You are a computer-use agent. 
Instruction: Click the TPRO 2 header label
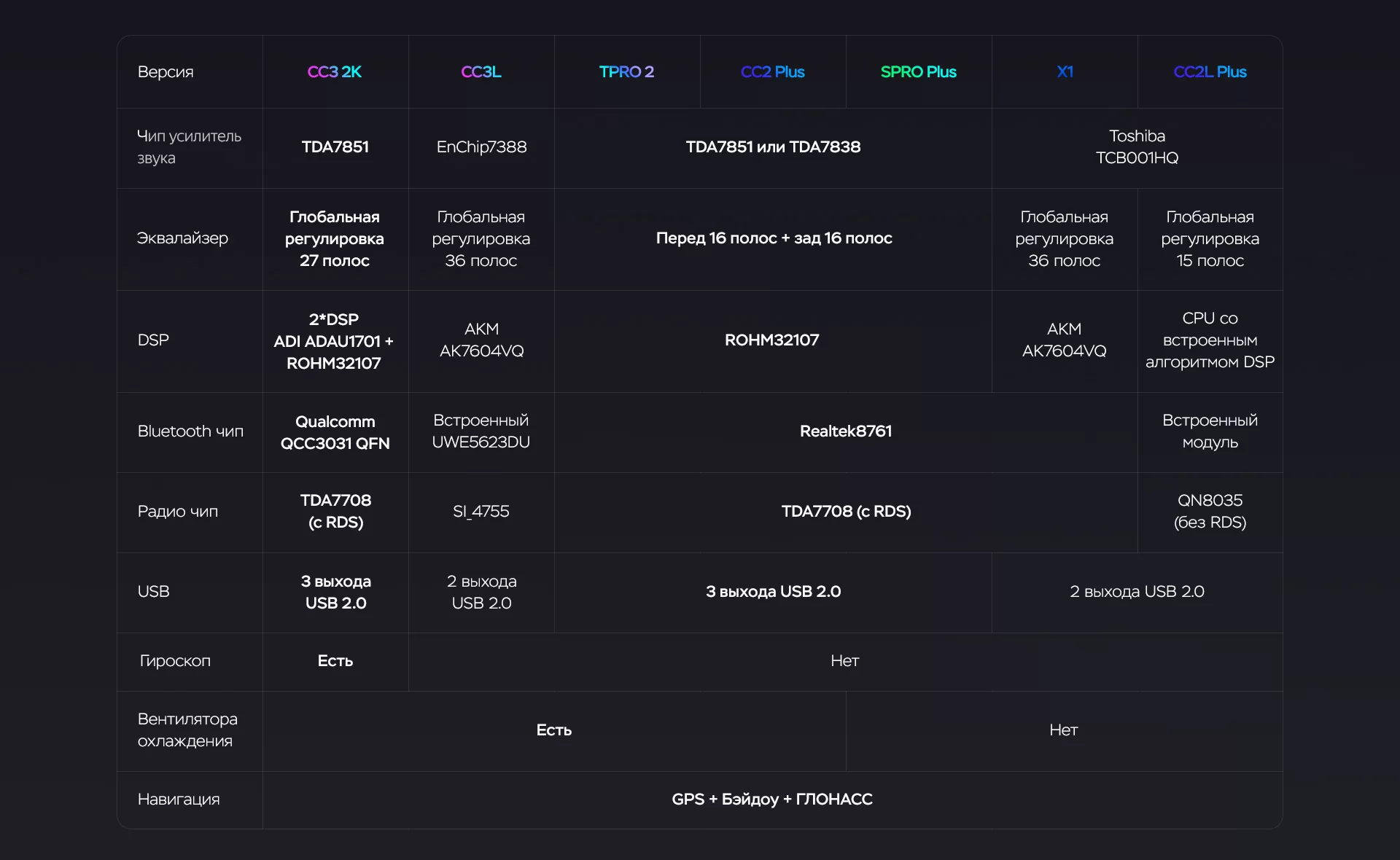click(x=626, y=72)
